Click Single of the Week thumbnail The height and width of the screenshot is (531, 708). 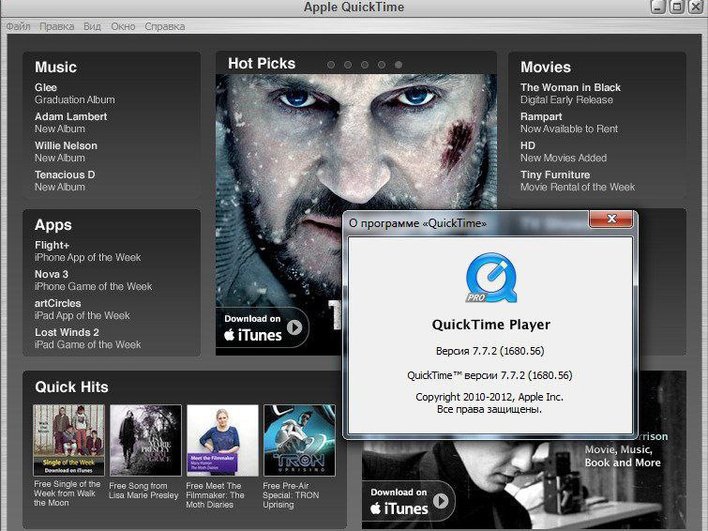click(69, 440)
